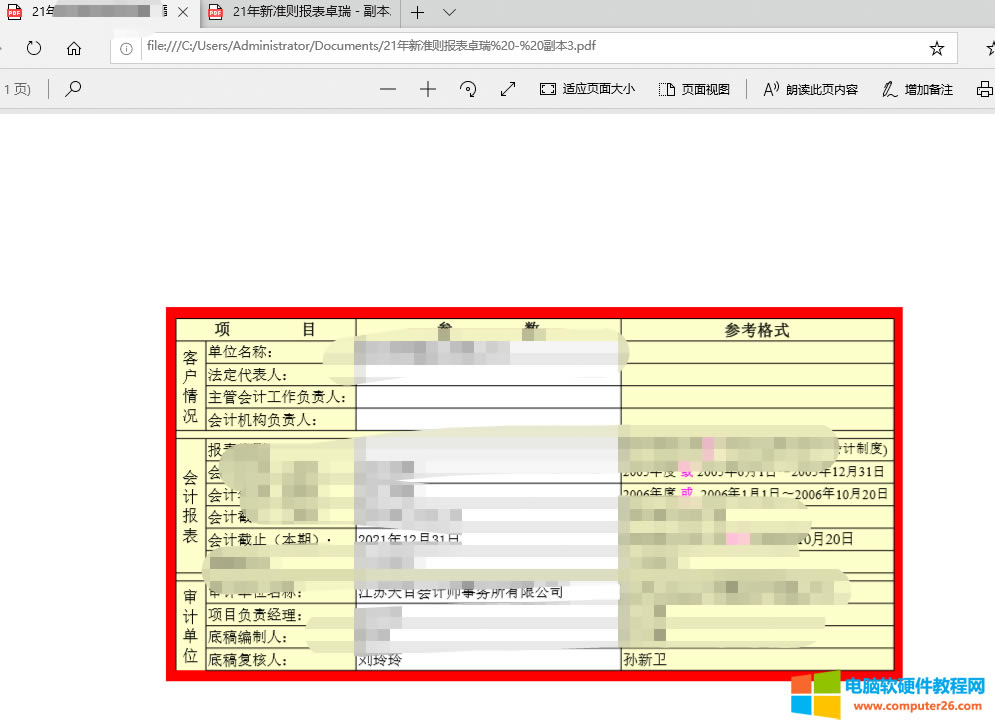
Task: Add this PDF to favorites with the star
Action: coord(937,46)
